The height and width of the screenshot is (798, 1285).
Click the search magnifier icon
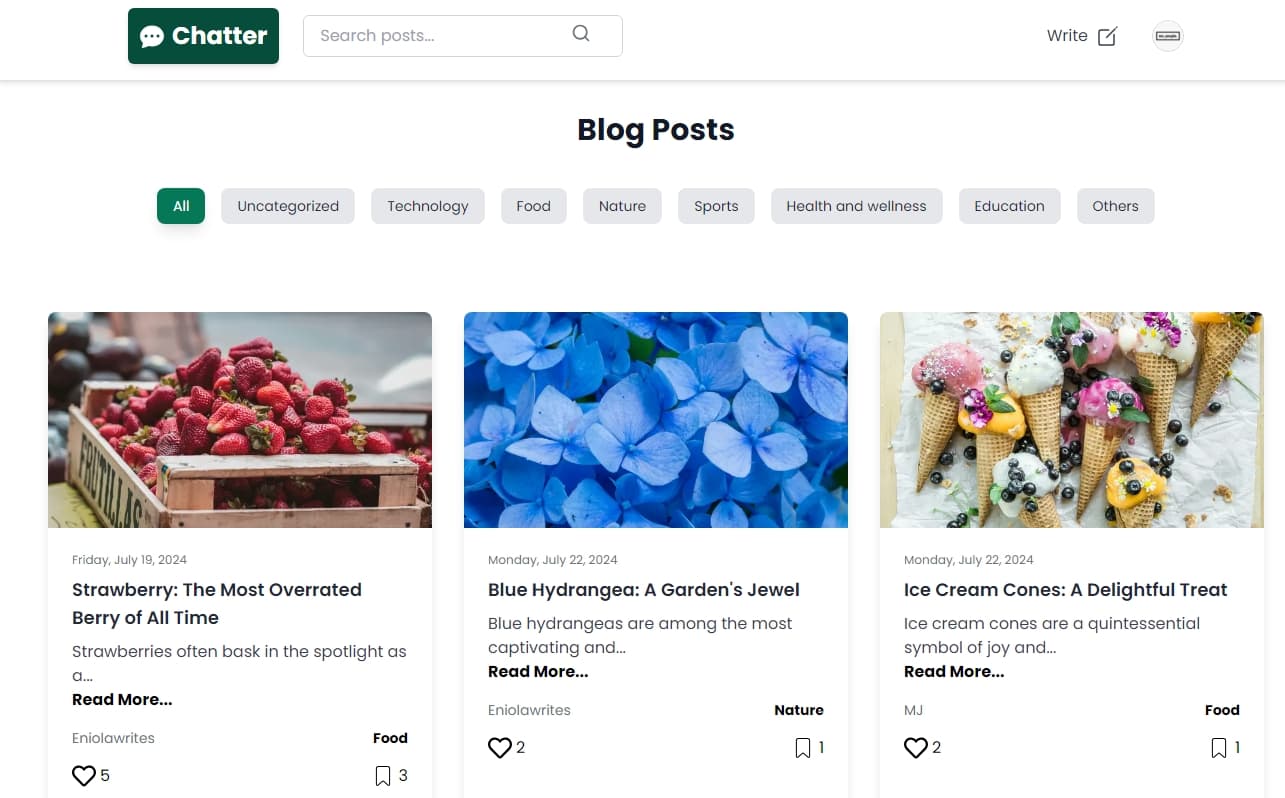pyautogui.click(x=581, y=34)
